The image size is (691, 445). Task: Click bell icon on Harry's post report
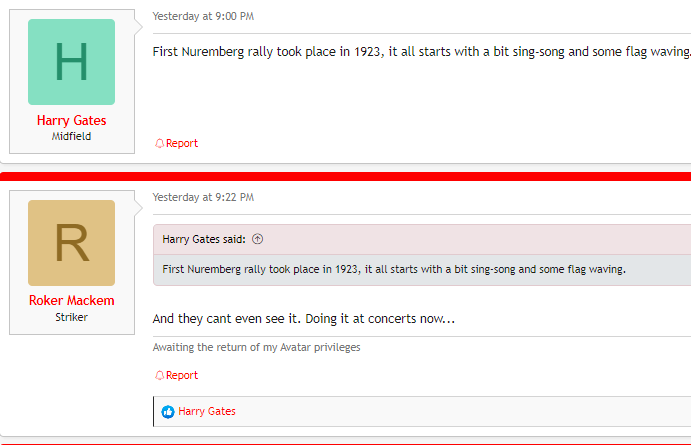coord(159,143)
